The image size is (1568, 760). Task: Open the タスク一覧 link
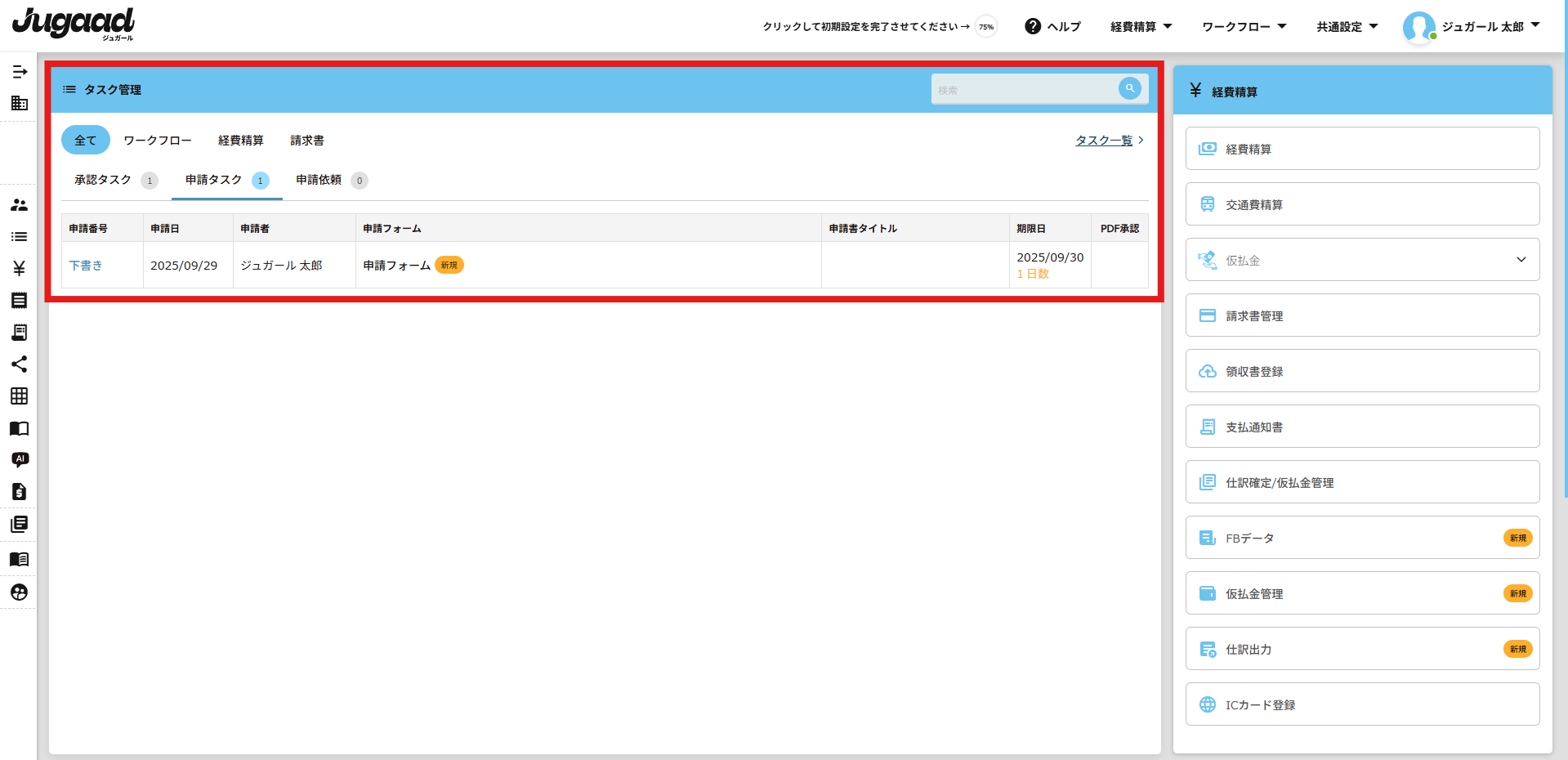1104,141
